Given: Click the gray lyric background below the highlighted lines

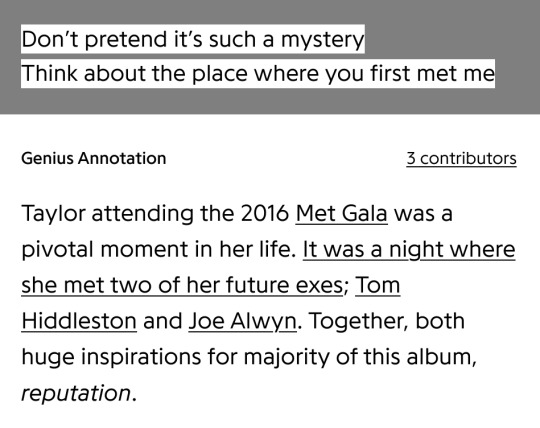Looking at the screenshot, I should pyautogui.click(x=270, y=102).
